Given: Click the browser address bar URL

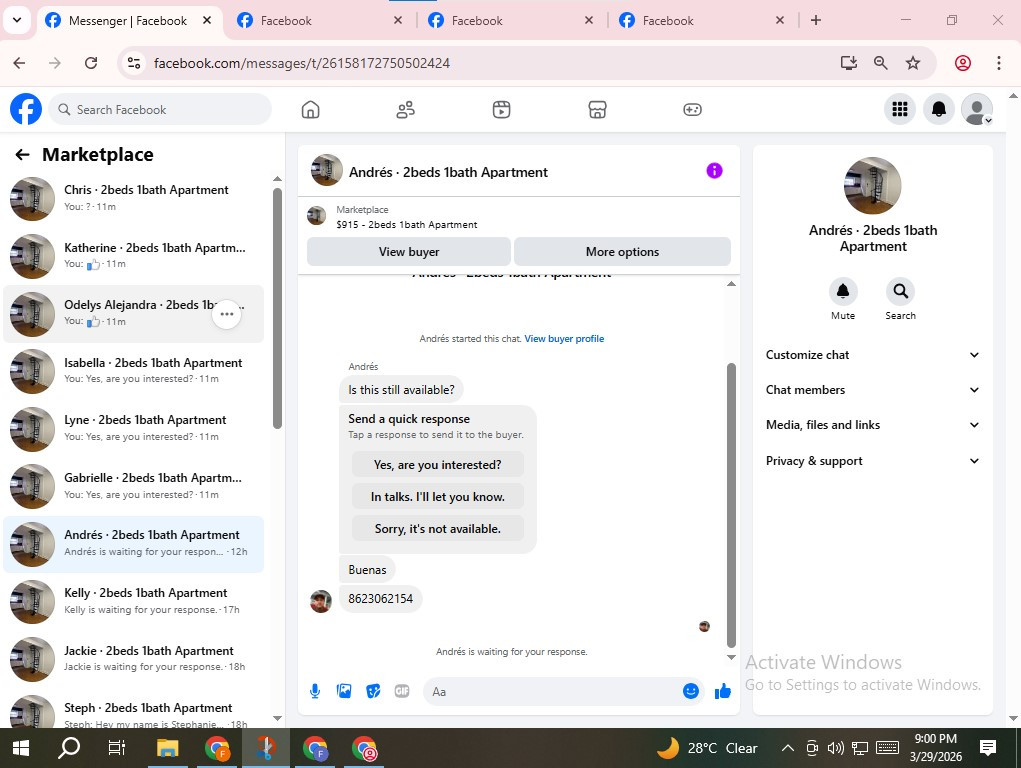Looking at the screenshot, I should (301, 63).
